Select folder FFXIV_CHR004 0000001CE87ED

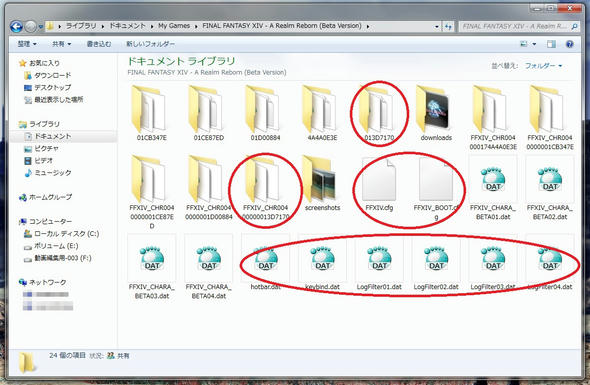coord(152,192)
